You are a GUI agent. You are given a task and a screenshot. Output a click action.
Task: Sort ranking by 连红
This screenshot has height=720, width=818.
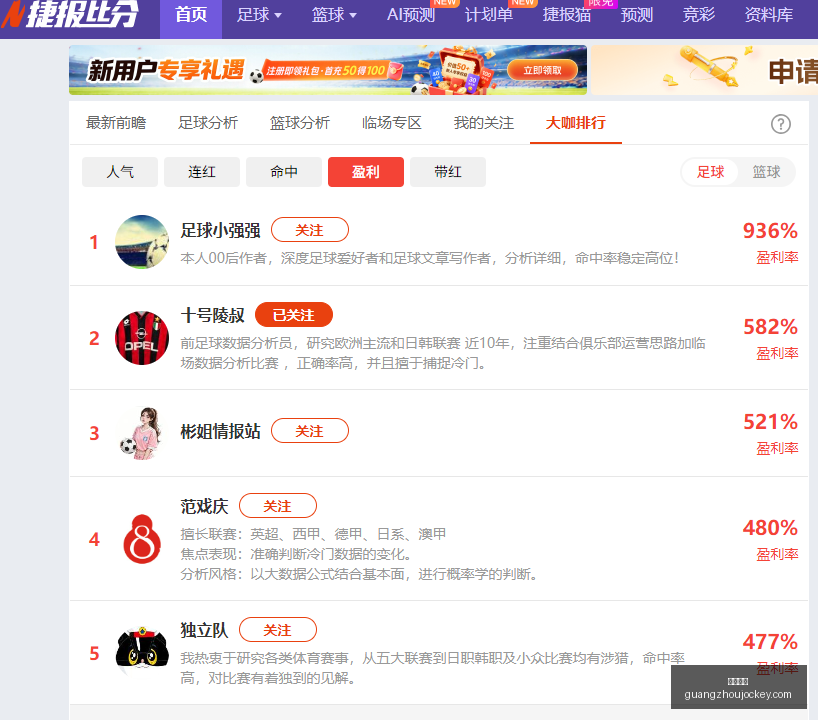click(x=202, y=172)
